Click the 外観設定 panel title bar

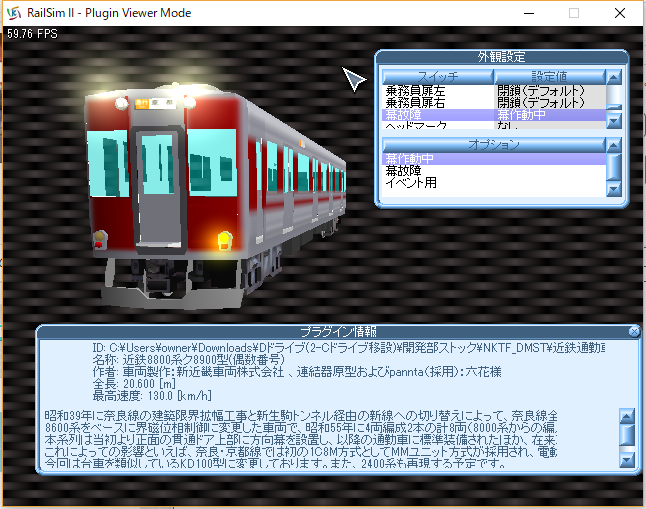click(x=501, y=57)
